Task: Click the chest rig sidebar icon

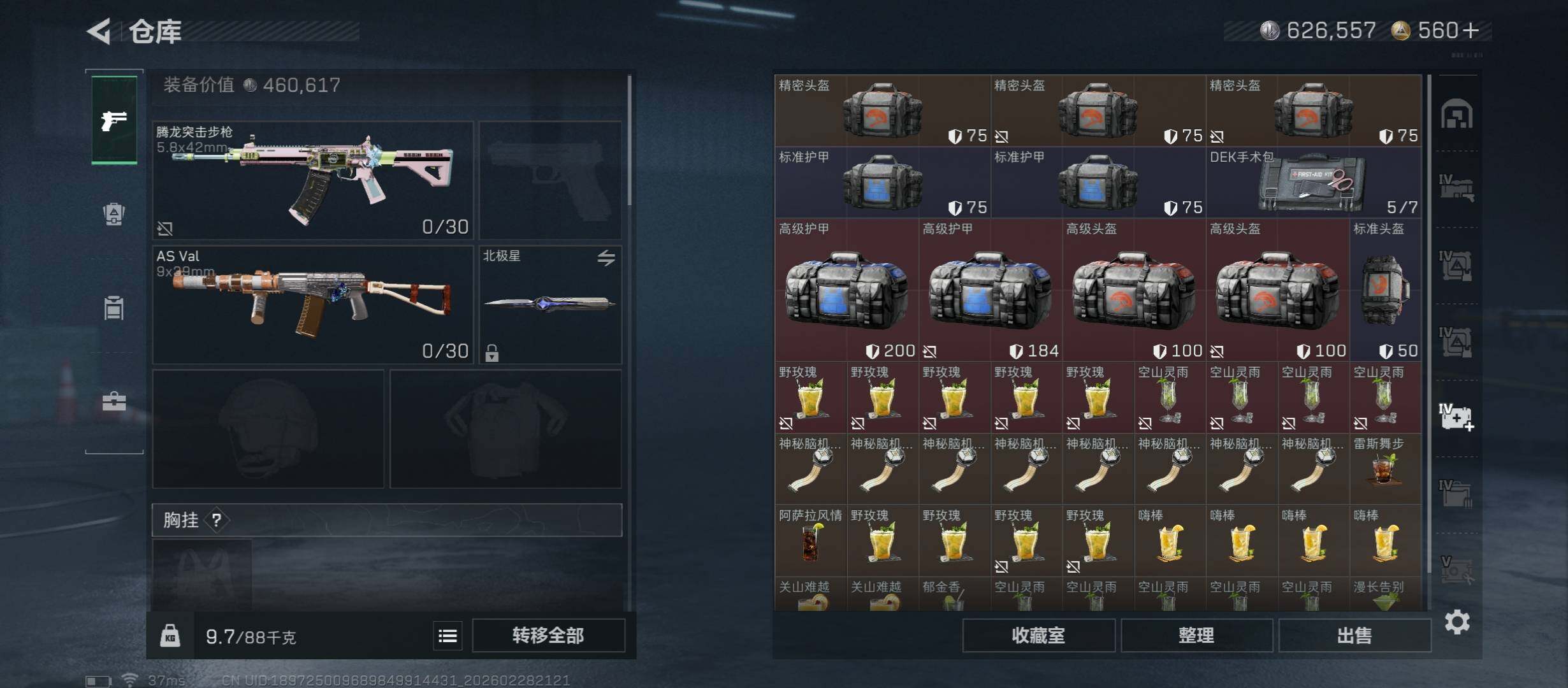Action: click(x=114, y=308)
